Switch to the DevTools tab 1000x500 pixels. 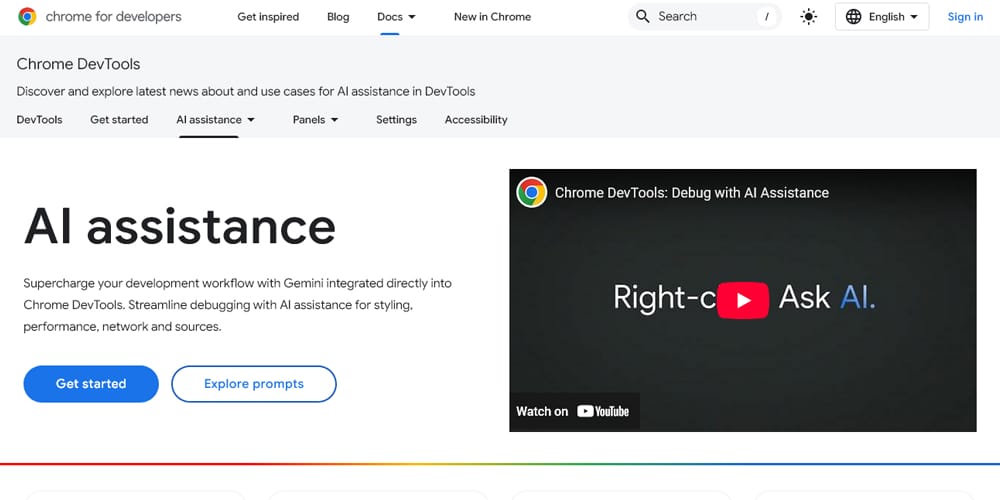[40, 119]
